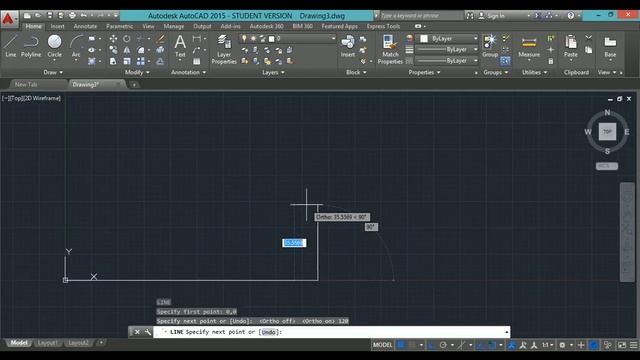Cancel command with X on command line
The width and height of the screenshot is (640, 360).
(x=137, y=332)
